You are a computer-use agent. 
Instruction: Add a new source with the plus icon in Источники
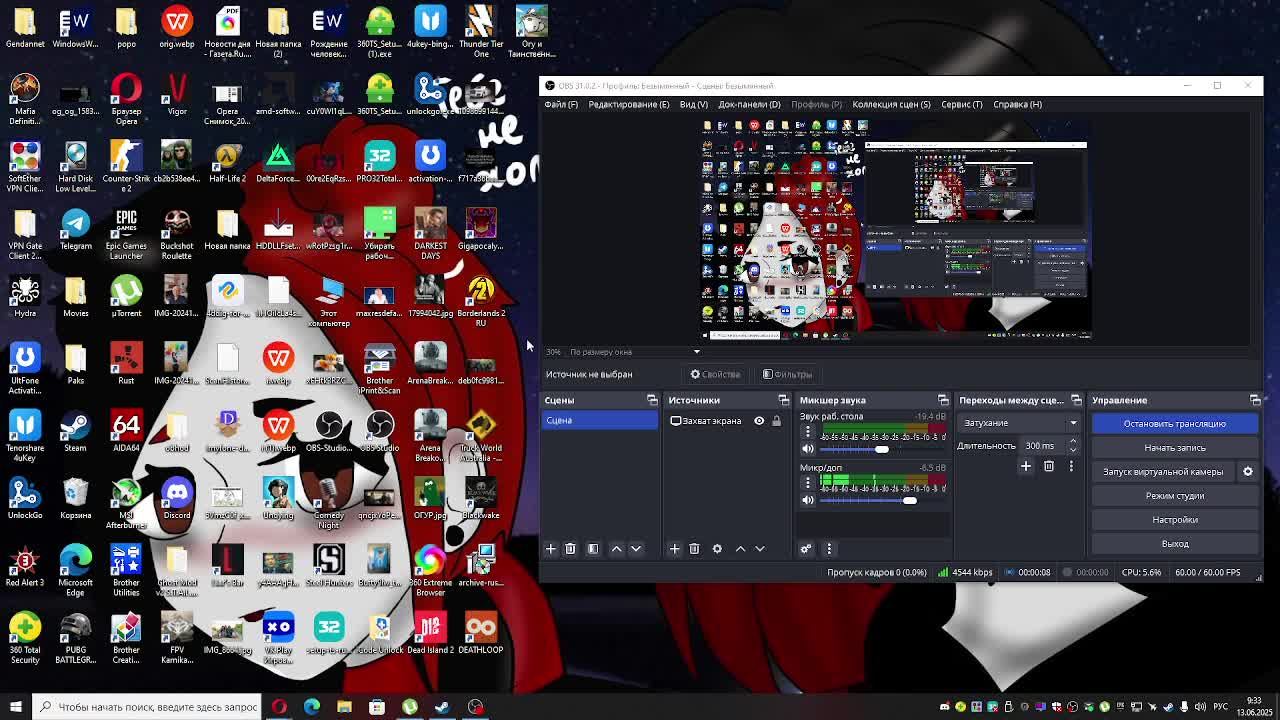pos(674,548)
